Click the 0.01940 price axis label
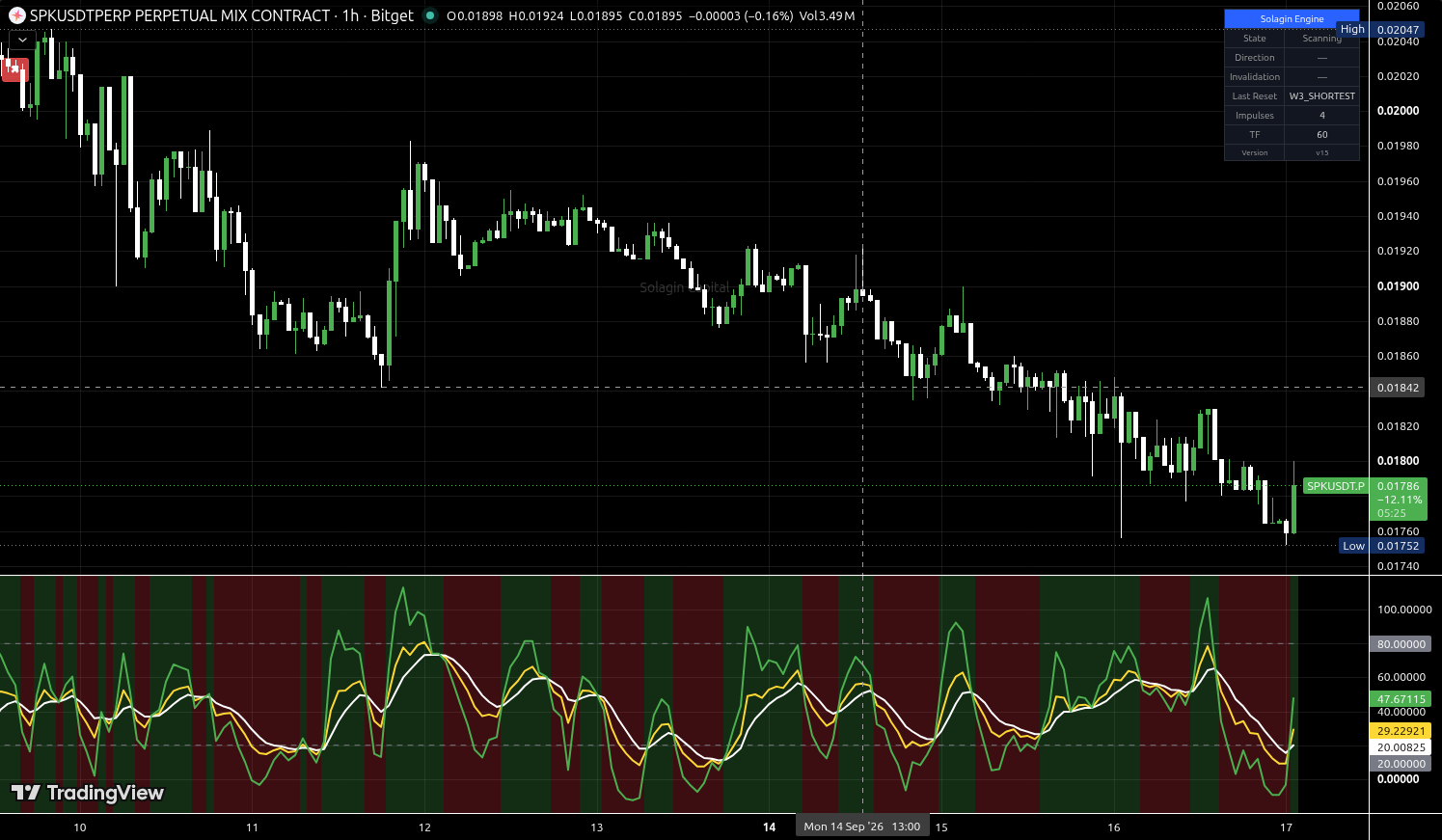 tap(1398, 216)
